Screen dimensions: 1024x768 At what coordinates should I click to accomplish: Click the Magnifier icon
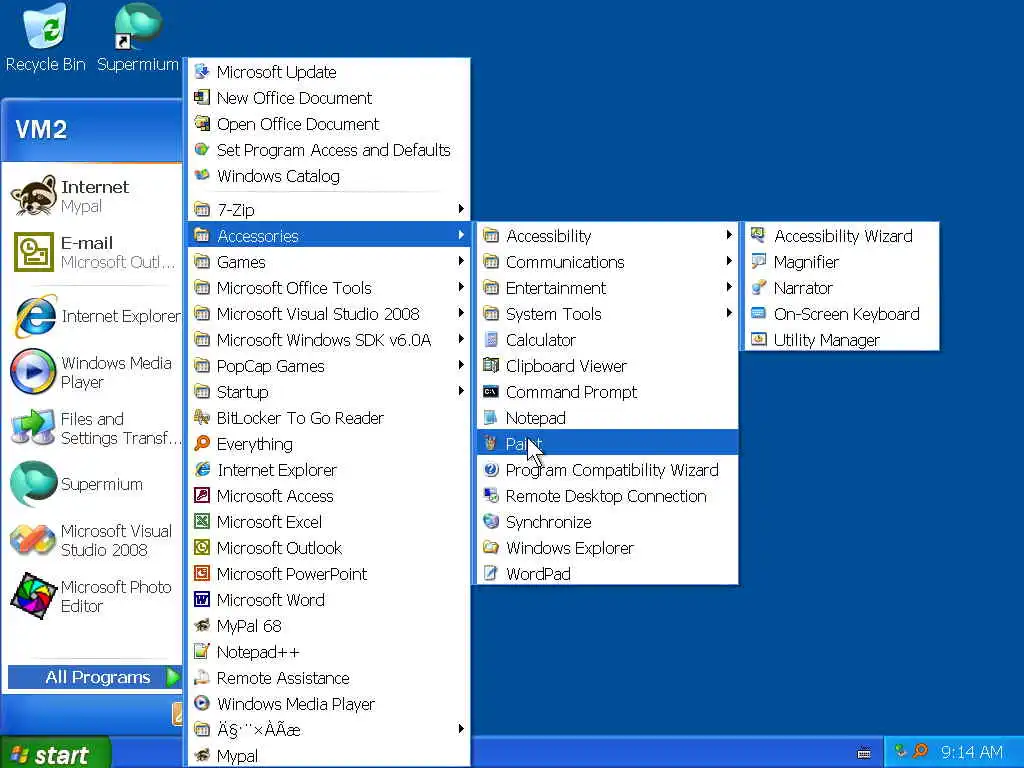(x=758, y=261)
